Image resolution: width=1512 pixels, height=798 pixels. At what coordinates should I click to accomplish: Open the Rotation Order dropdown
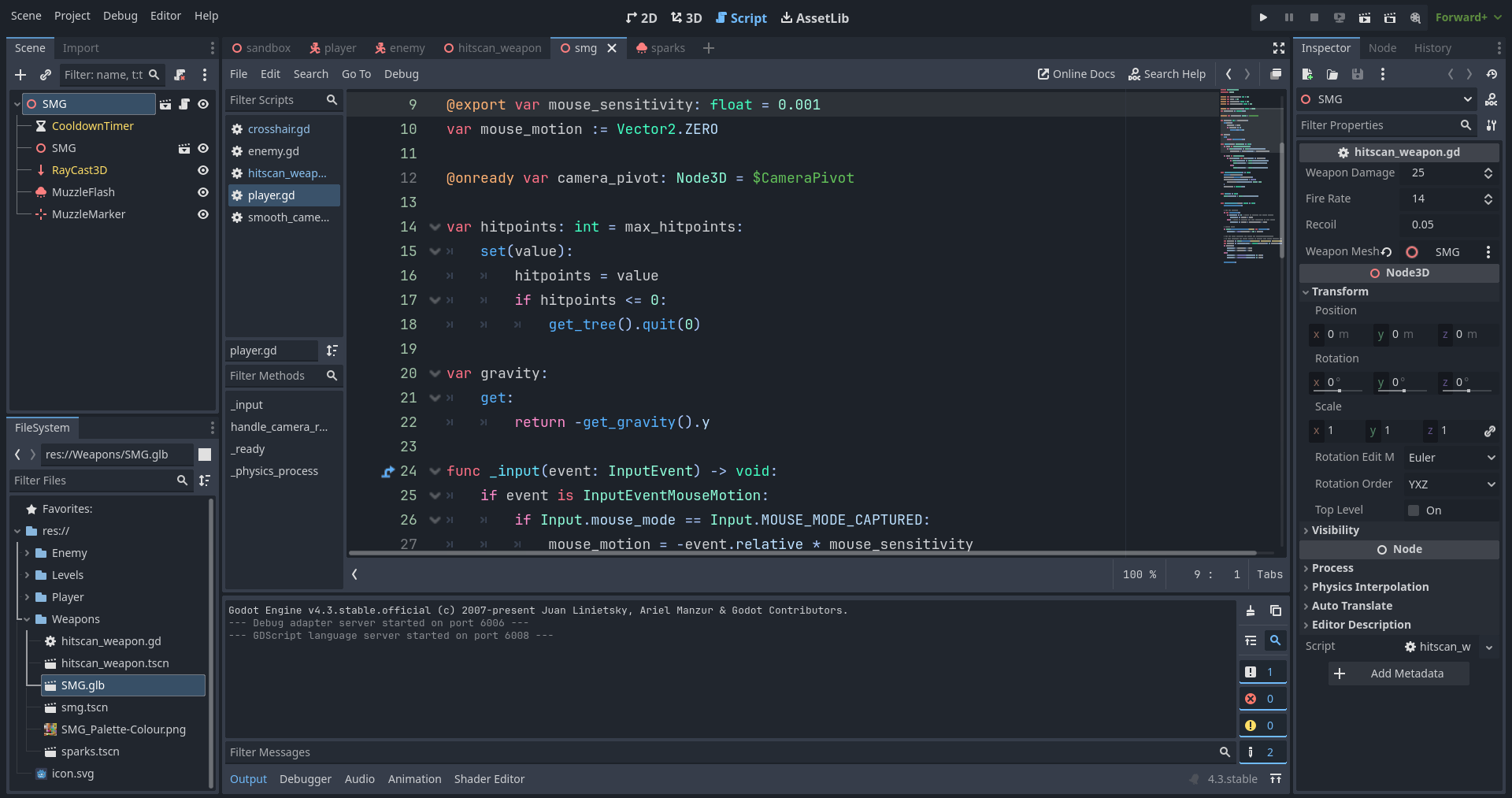pos(1451,484)
